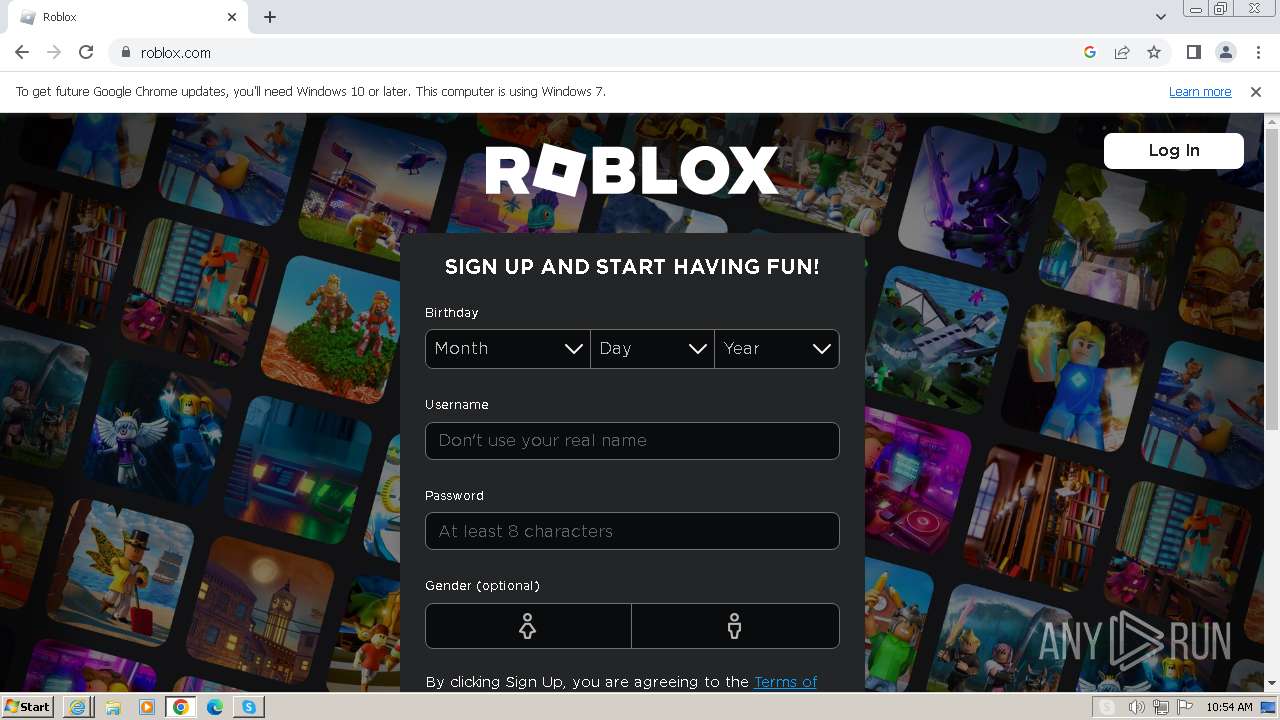Click the scrollbar up arrow
The width and height of the screenshot is (1280, 720).
(1272, 121)
